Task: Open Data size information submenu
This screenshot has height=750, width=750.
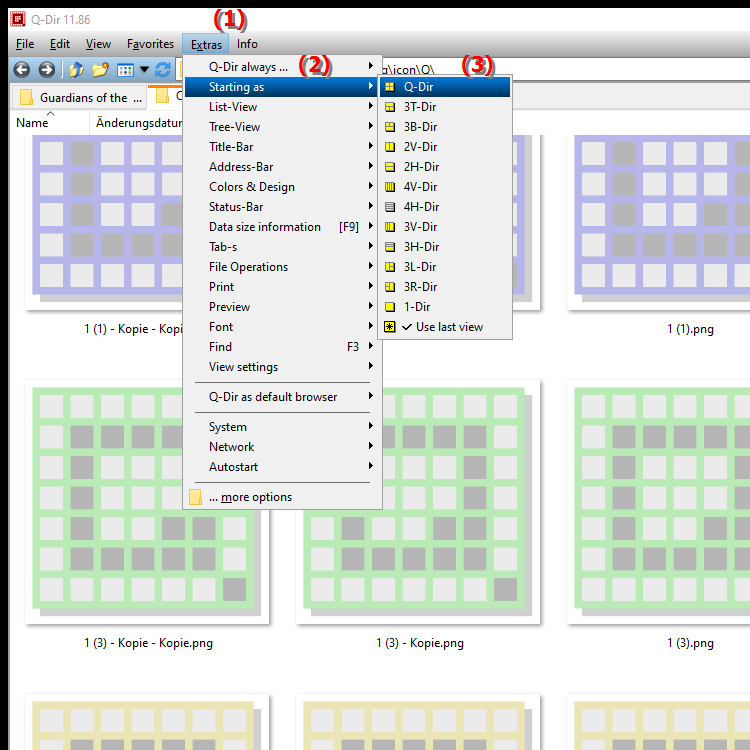Action: tap(282, 227)
